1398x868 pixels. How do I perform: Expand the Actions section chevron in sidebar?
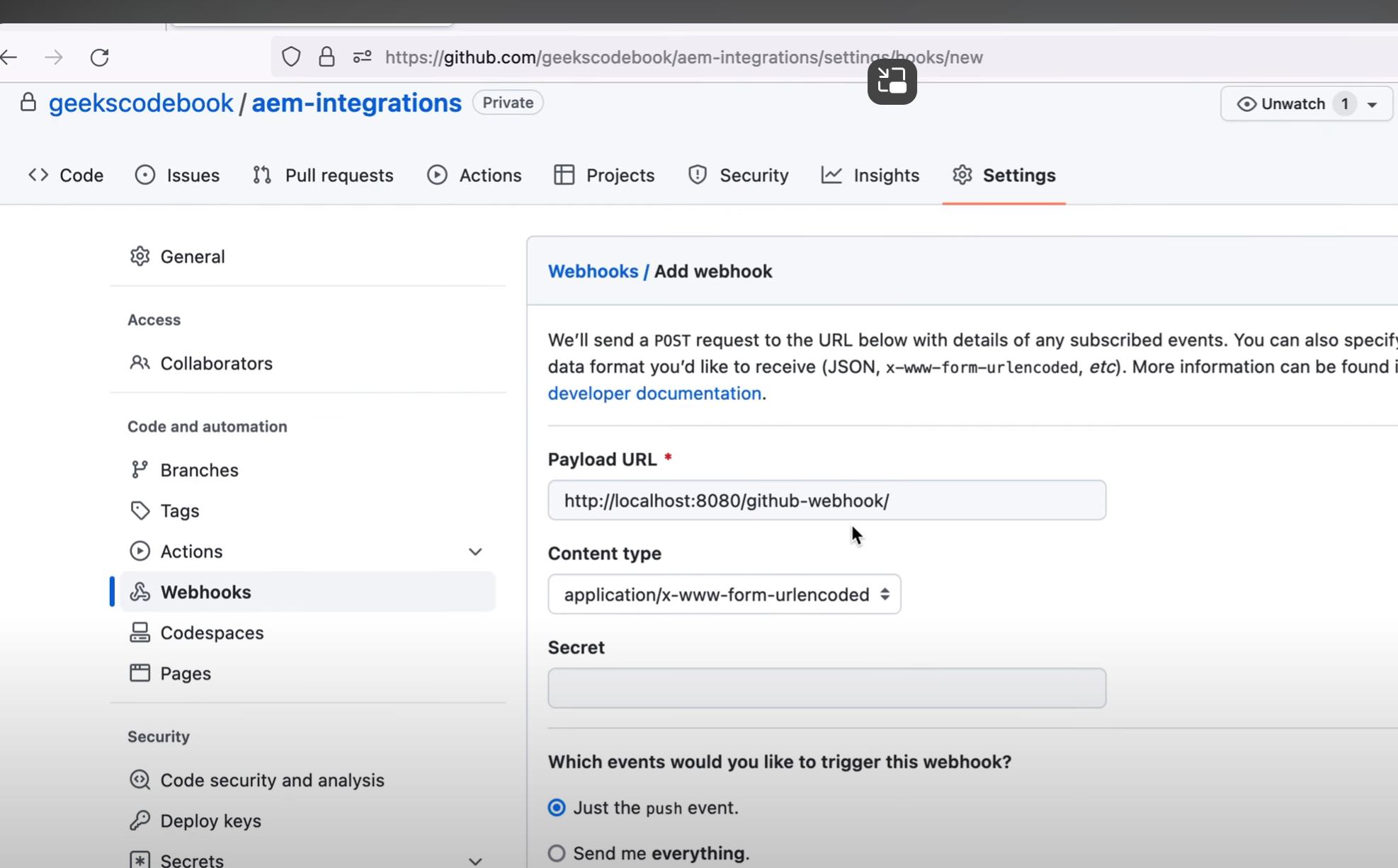[475, 552]
